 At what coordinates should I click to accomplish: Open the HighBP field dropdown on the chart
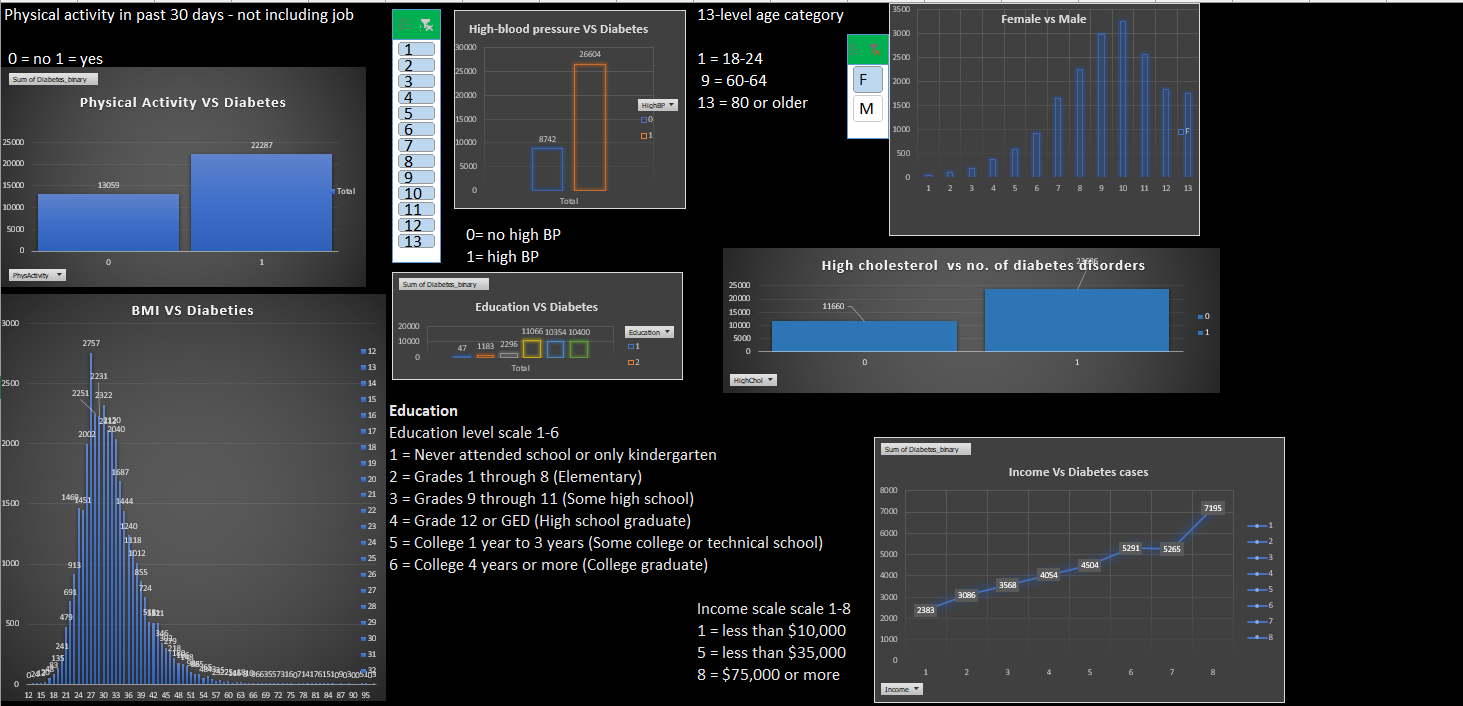pos(660,104)
